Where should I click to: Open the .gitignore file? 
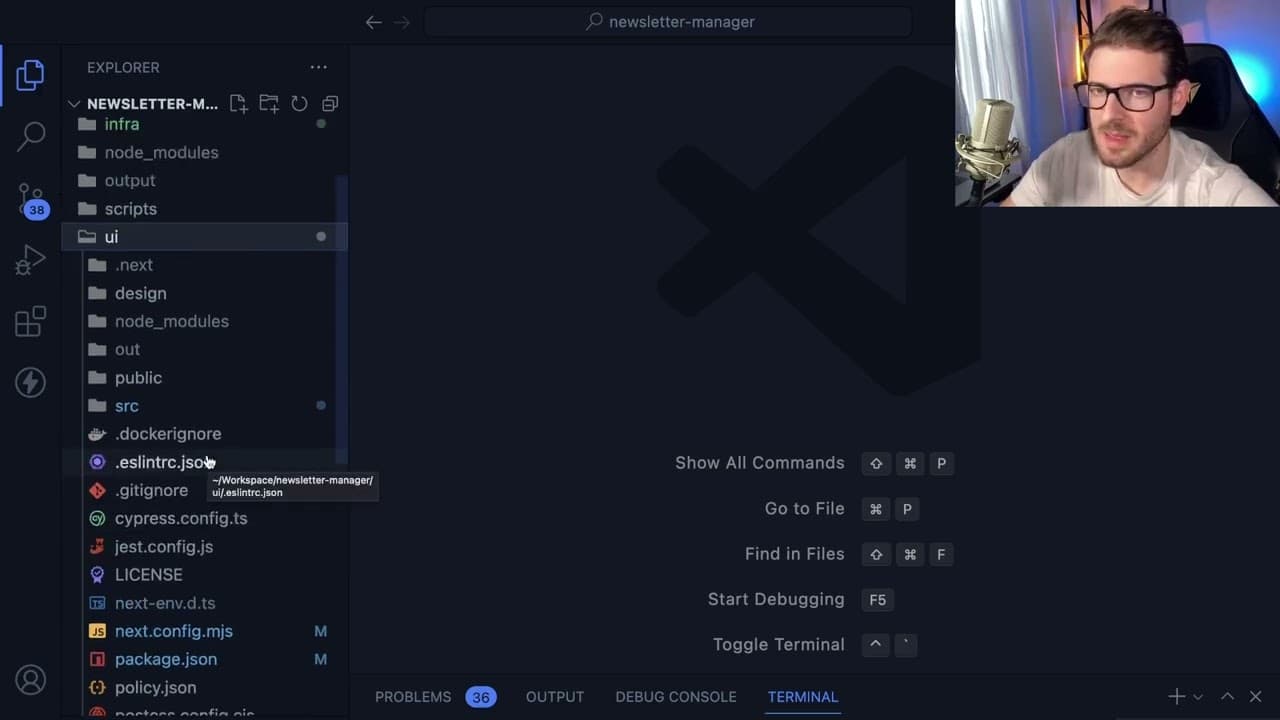point(204,490)
